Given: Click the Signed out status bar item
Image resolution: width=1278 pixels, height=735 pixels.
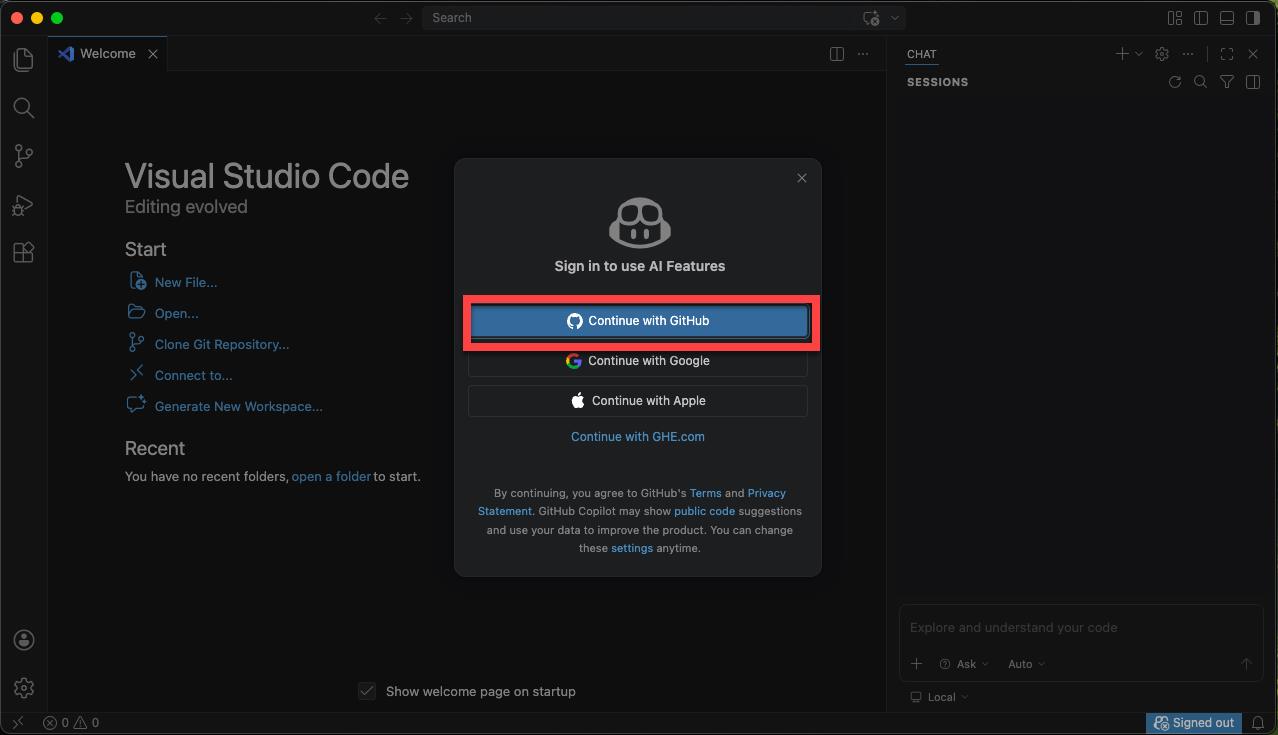Looking at the screenshot, I should pos(1194,723).
